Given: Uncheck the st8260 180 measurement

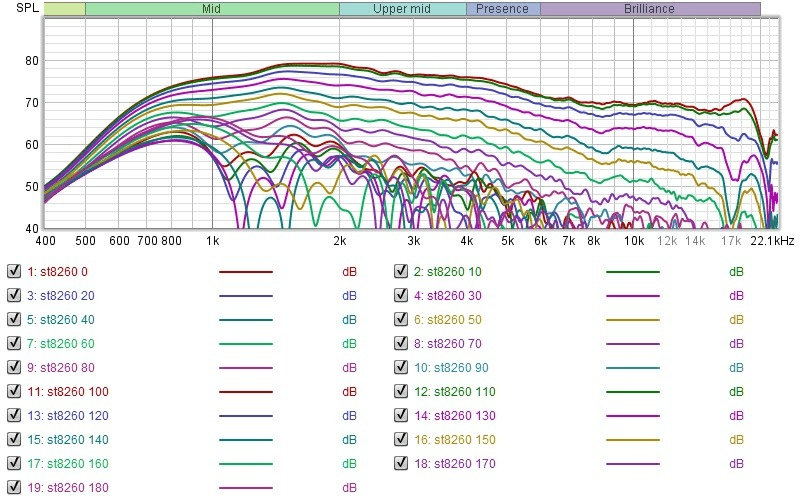Looking at the screenshot, I should click(14, 487).
